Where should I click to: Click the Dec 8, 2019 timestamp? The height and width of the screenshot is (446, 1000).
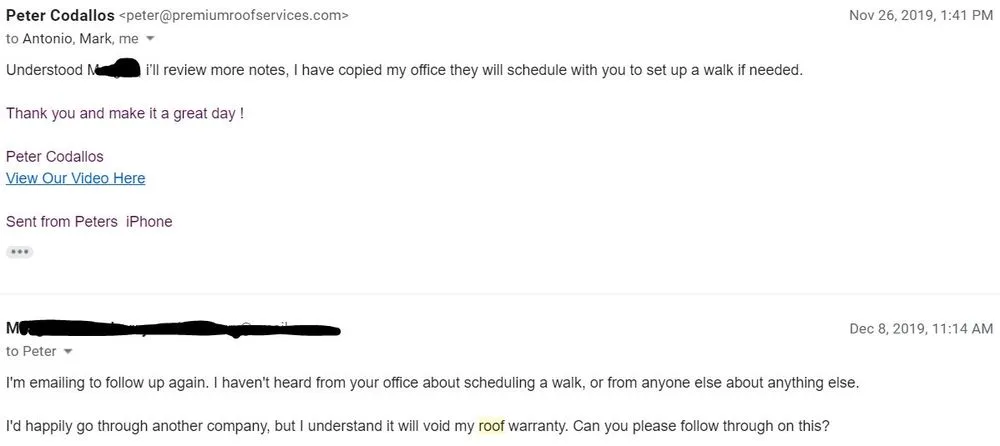[920, 328]
